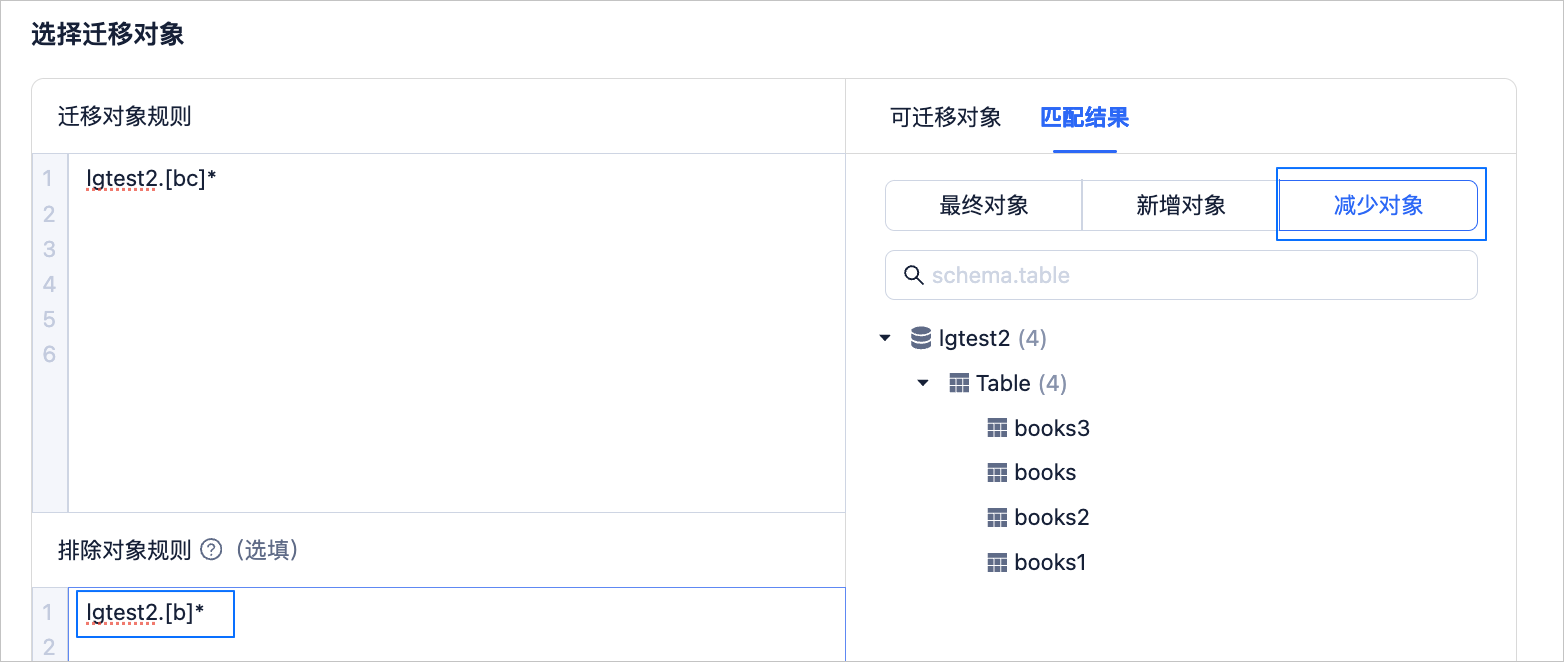Select the books1 tree row
This screenshot has width=1564, height=662.
pos(1037,562)
